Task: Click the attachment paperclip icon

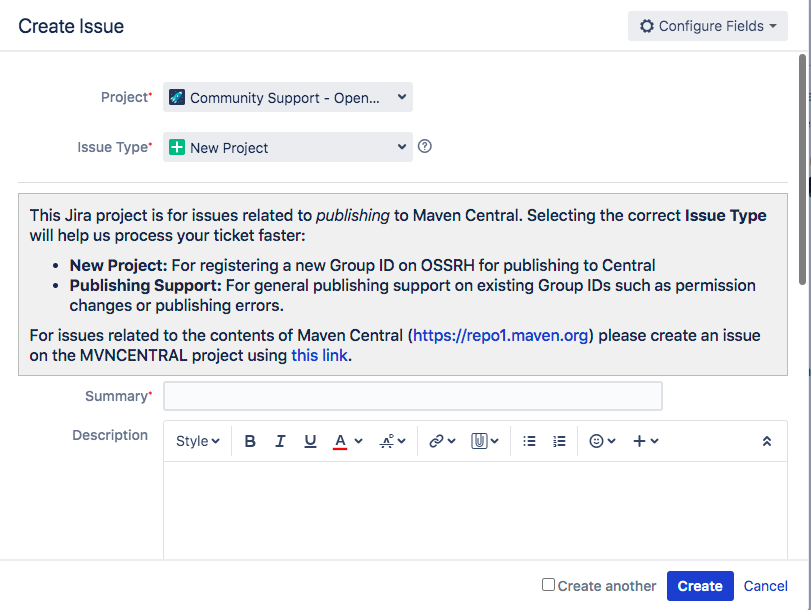Action: point(479,441)
